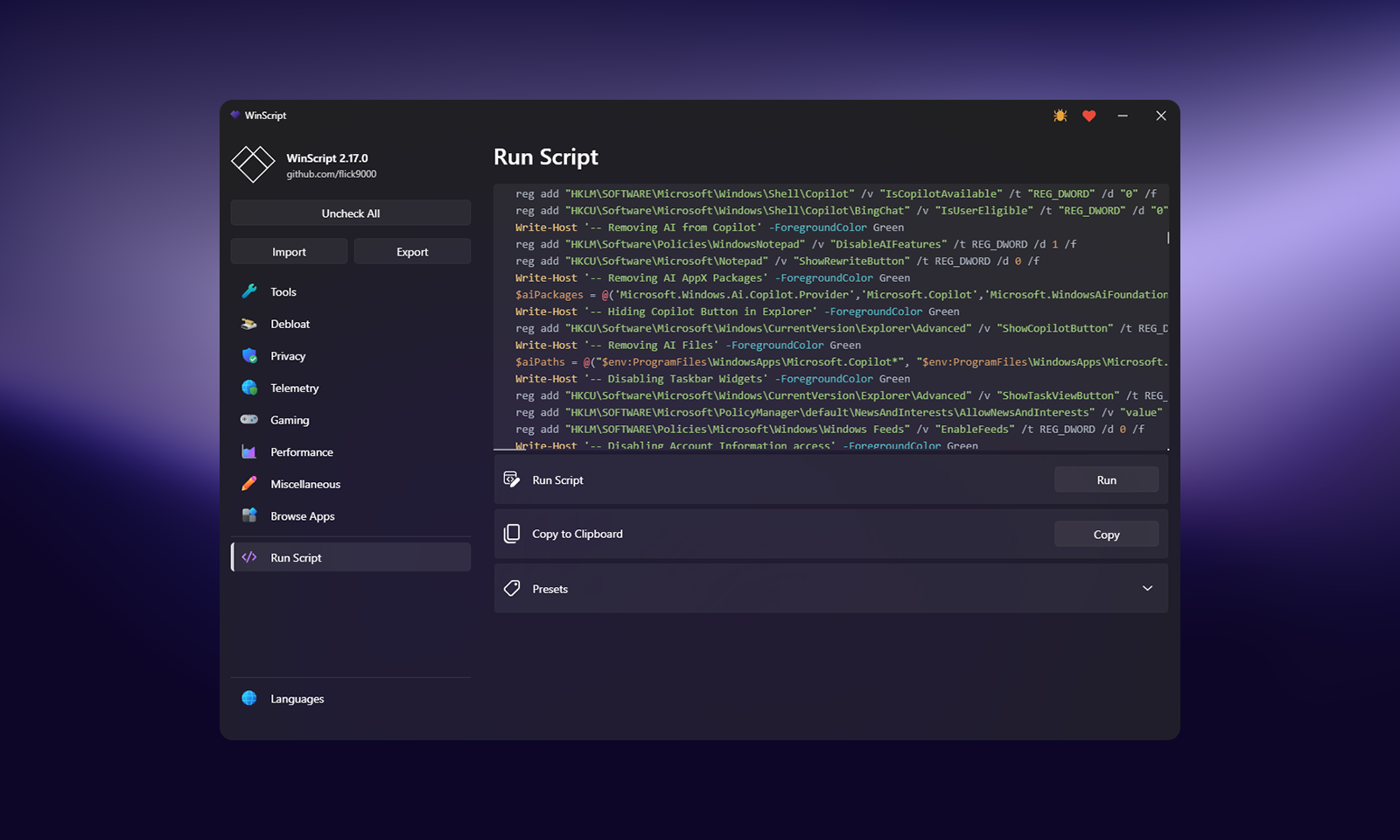The width and height of the screenshot is (1400, 840).
Task: Click the Export button
Action: tap(412, 252)
